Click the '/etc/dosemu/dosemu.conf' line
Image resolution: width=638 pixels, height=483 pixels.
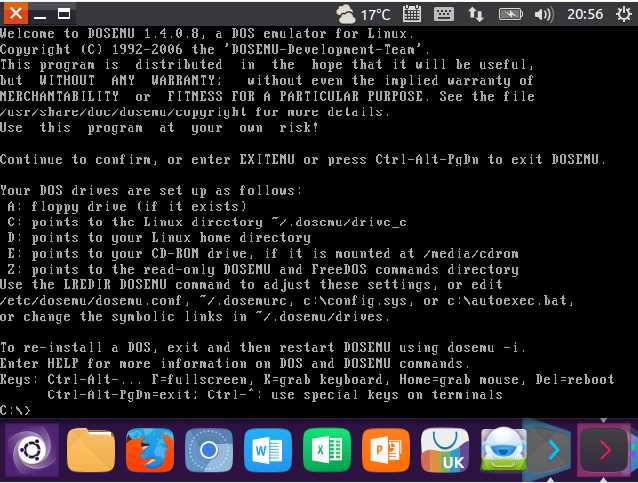287,301
